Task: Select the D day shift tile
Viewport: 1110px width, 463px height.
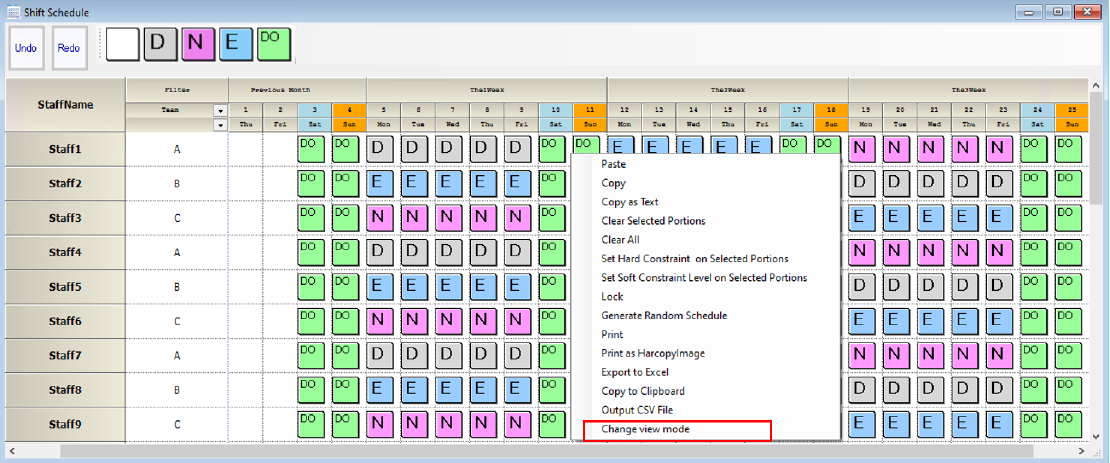Action: pos(161,45)
